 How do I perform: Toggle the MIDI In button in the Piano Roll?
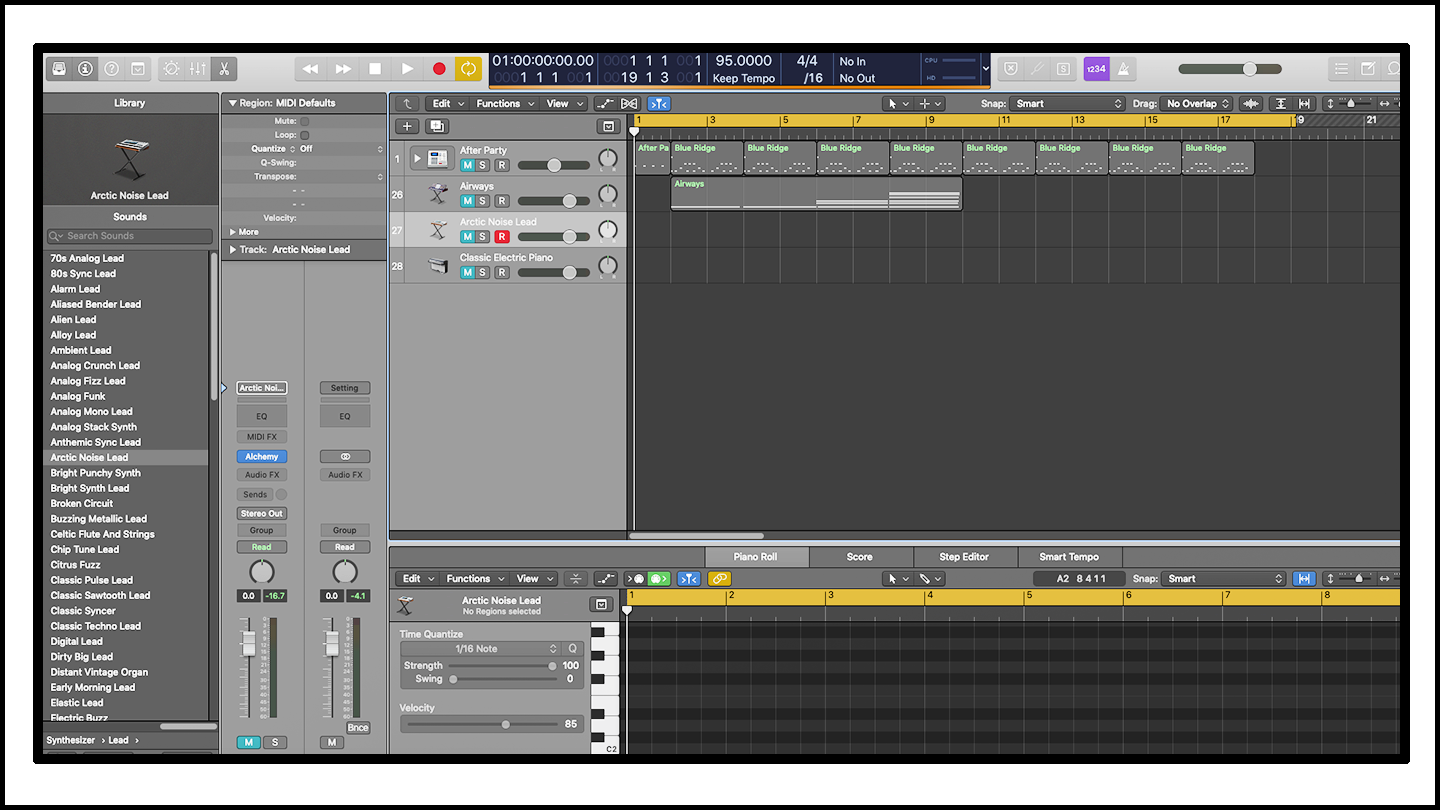coord(636,578)
